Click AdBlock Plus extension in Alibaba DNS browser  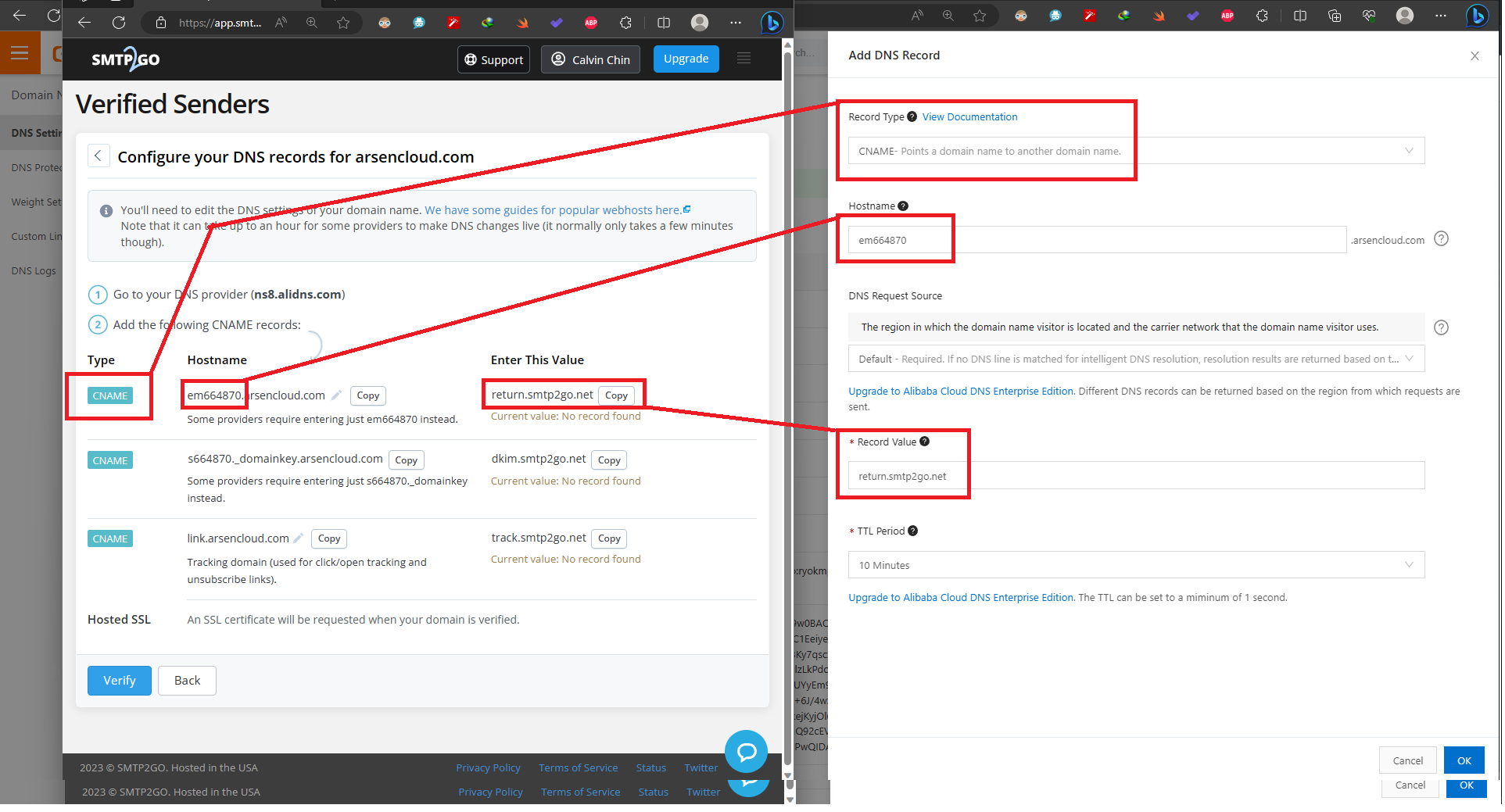[1227, 15]
